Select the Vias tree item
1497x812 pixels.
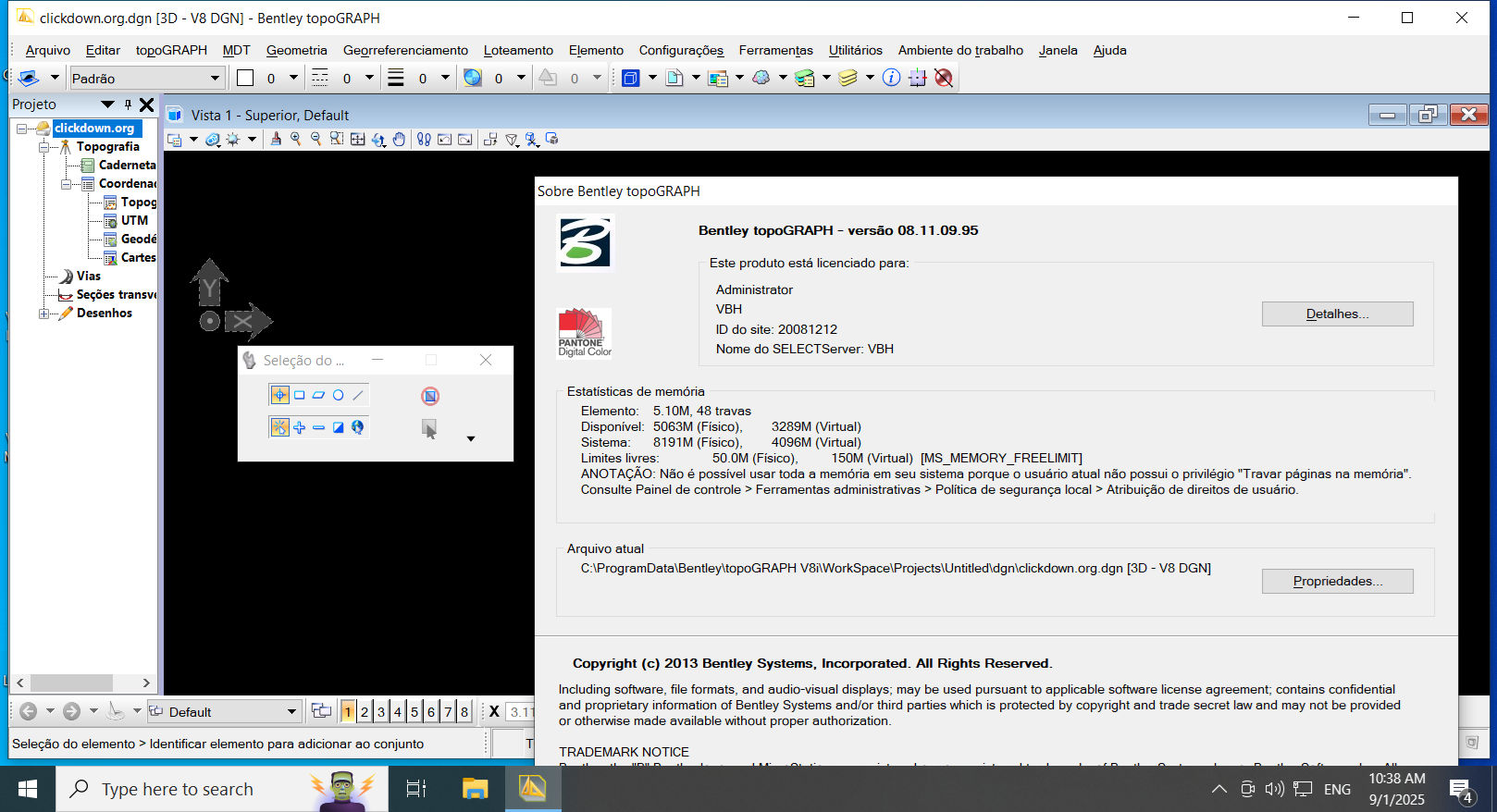89,277
